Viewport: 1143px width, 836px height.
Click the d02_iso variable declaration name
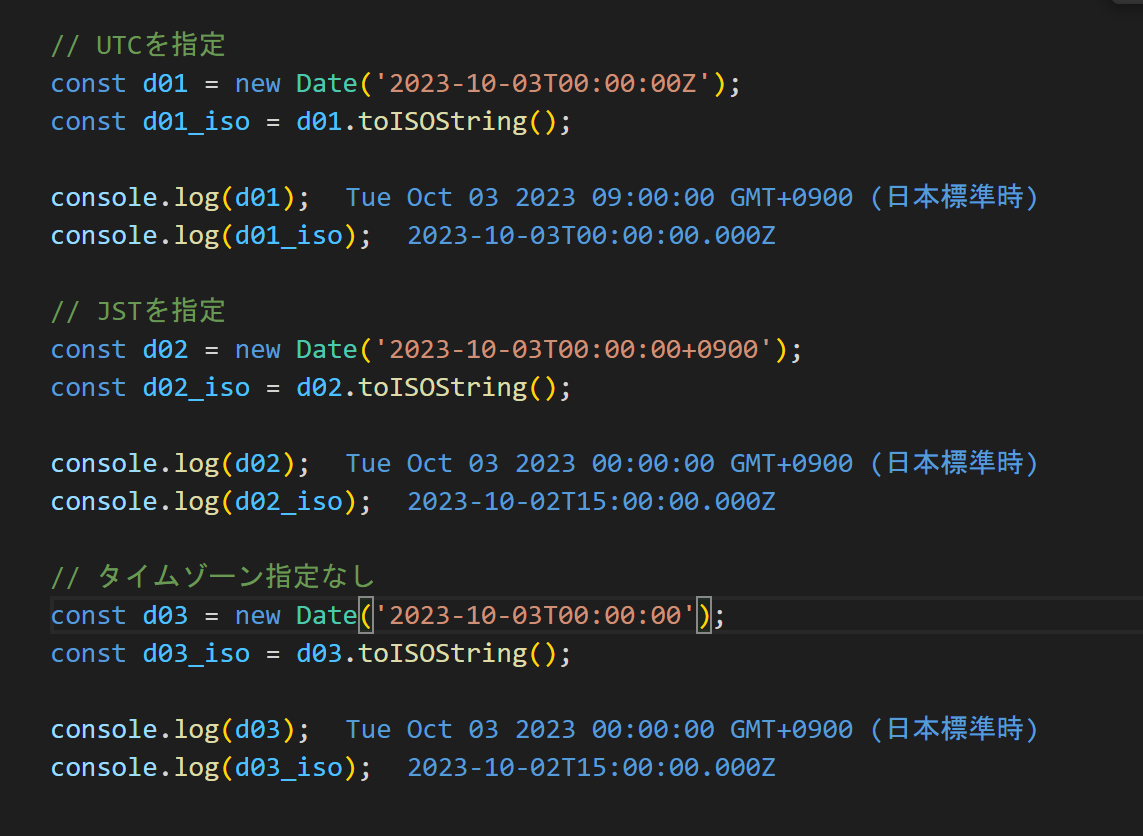click(196, 387)
